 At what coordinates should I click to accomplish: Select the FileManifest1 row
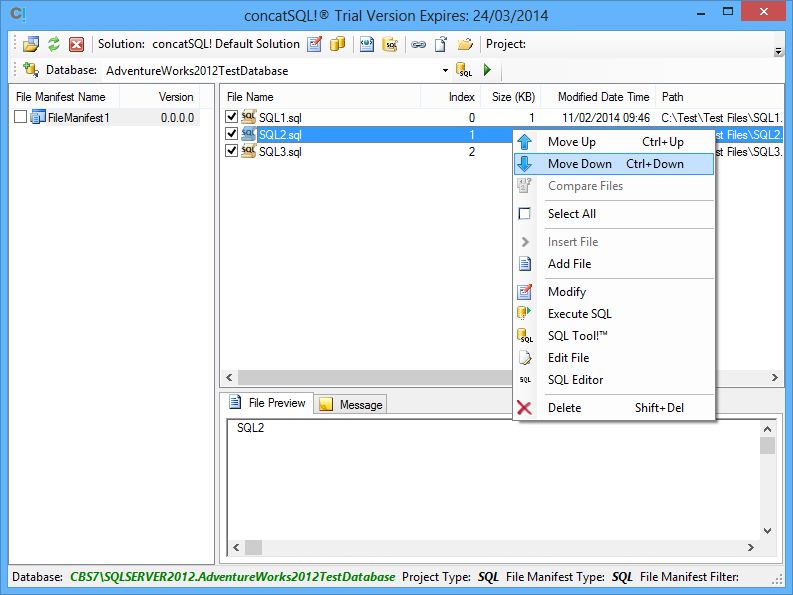click(x=105, y=117)
